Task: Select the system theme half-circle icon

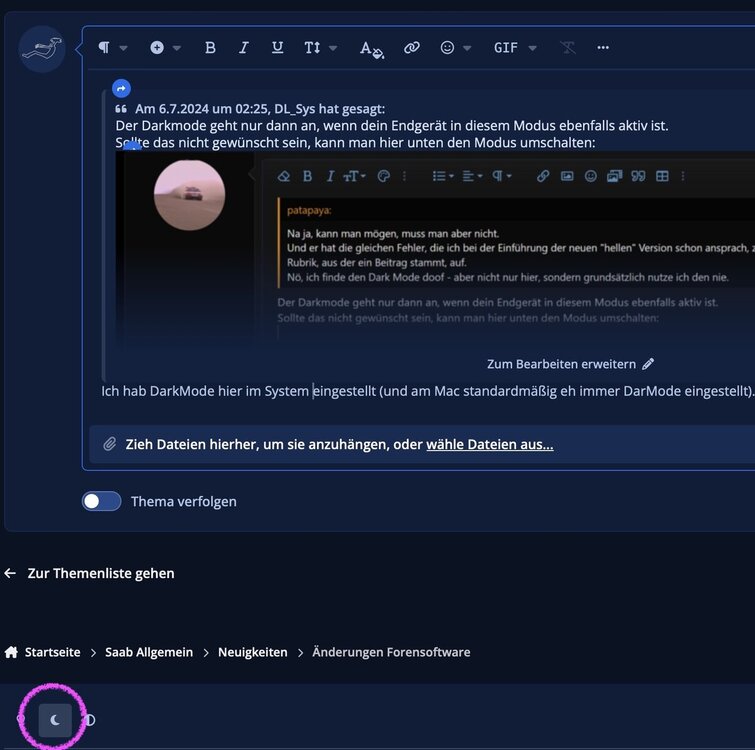Action: click(x=90, y=720)
